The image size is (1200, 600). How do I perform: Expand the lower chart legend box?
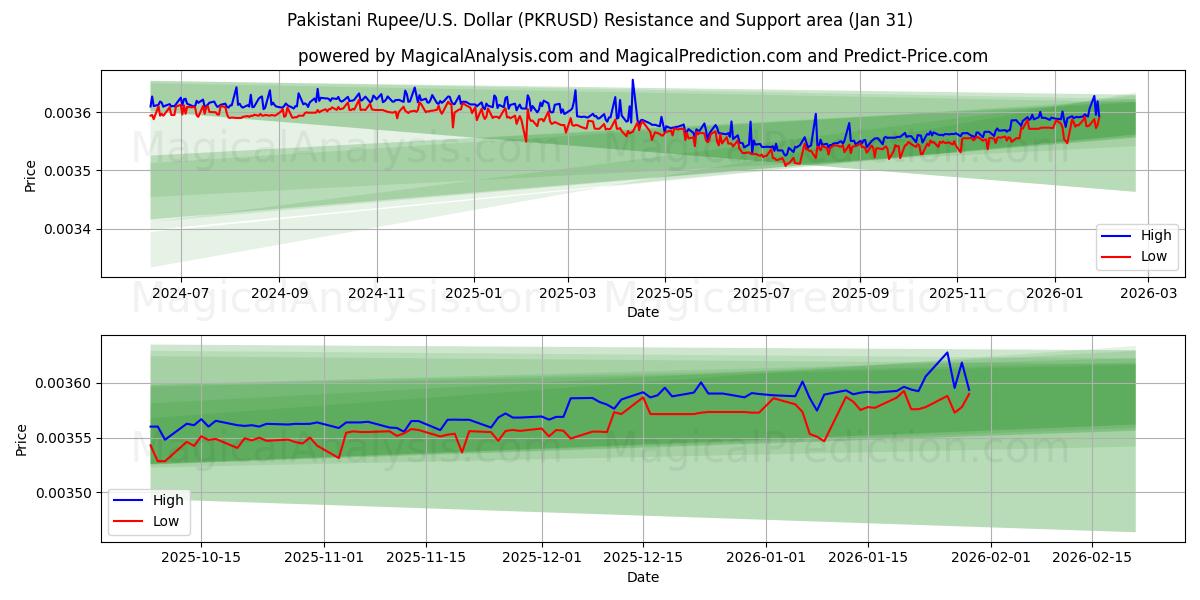(150, 510)
